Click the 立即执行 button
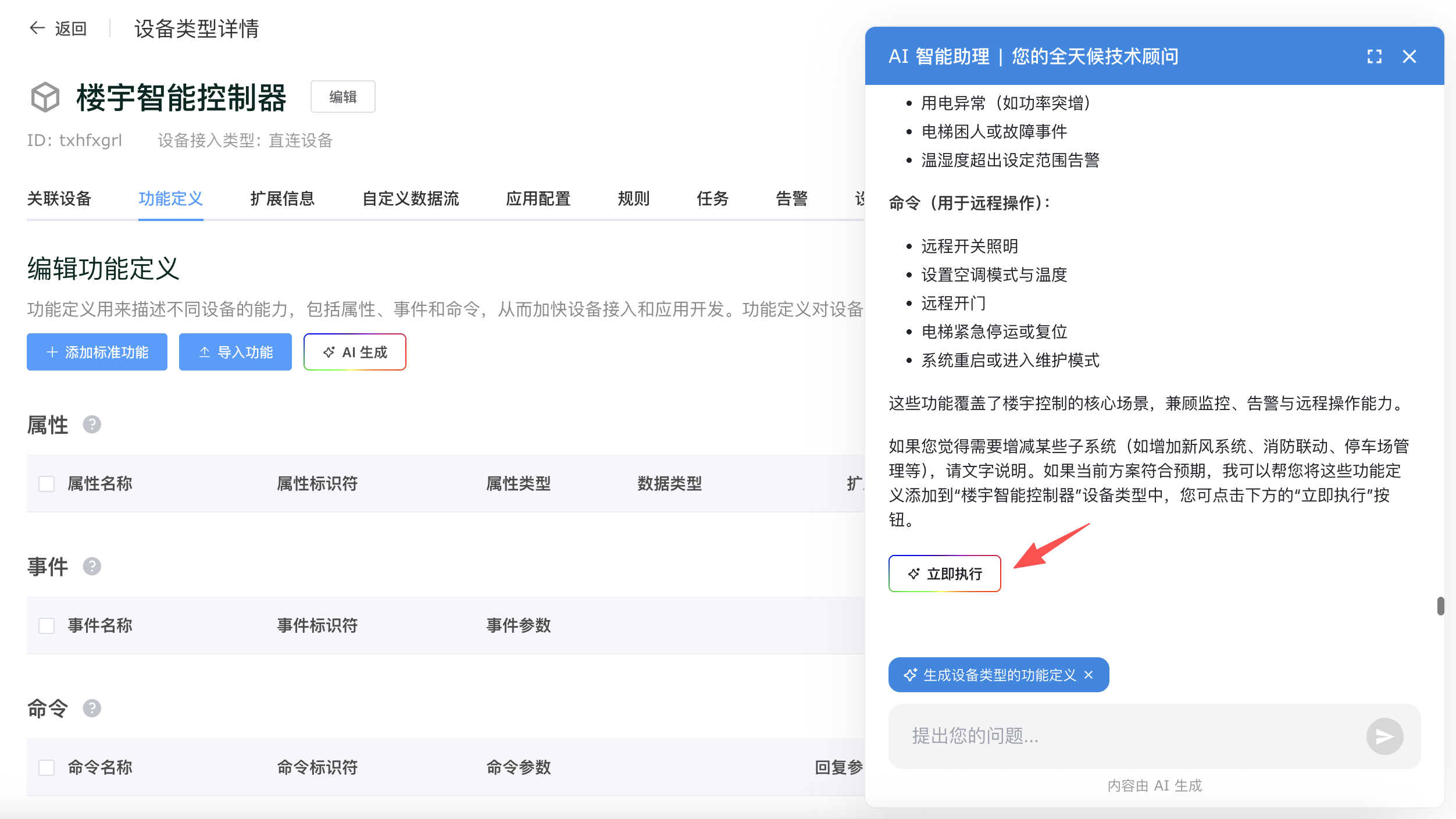The height and width of the screenshot is (819, 1456). point(944,574)
